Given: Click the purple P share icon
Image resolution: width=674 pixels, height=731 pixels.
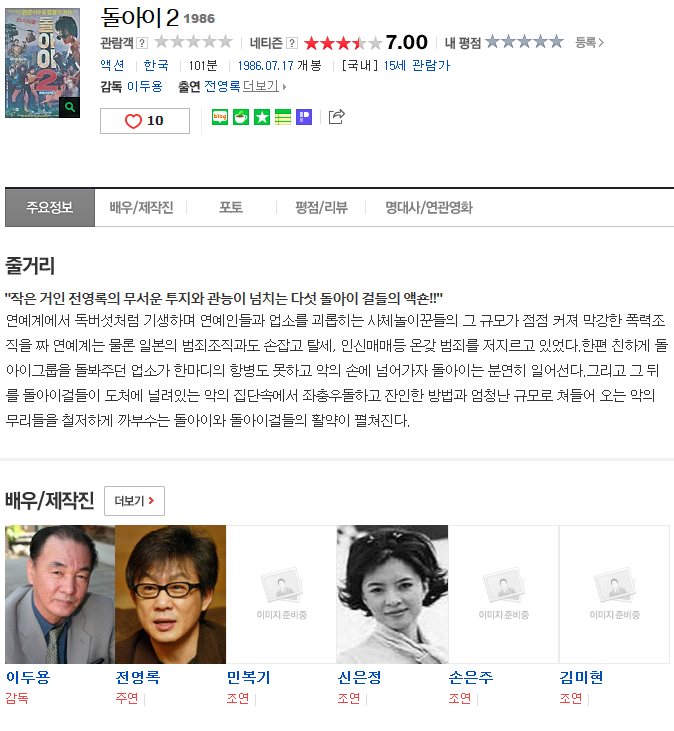Looking at the screenshot, I should [304, 117].
